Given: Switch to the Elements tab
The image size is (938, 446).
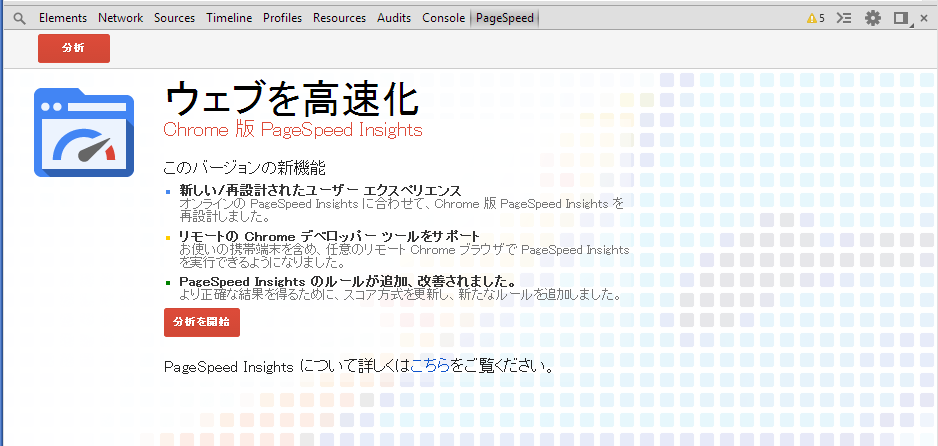Looking at the screenshot, I should [63, 18].
